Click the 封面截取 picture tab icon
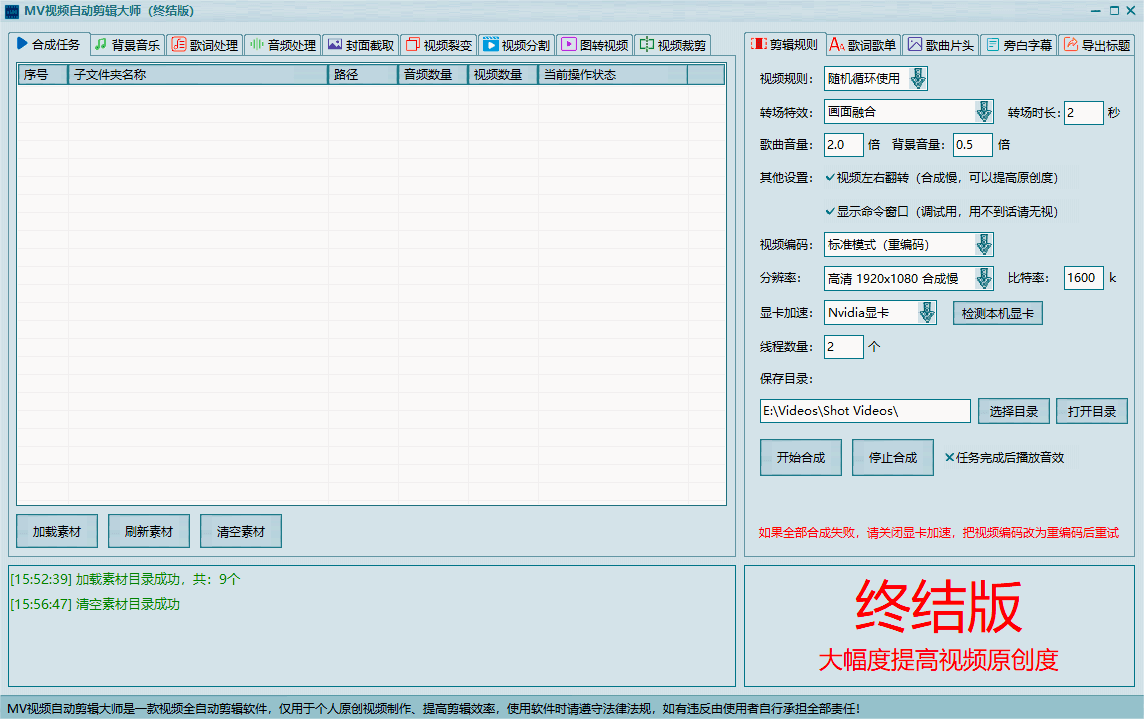This screenshot has width=1144, height=719. [x=334, y=45]
